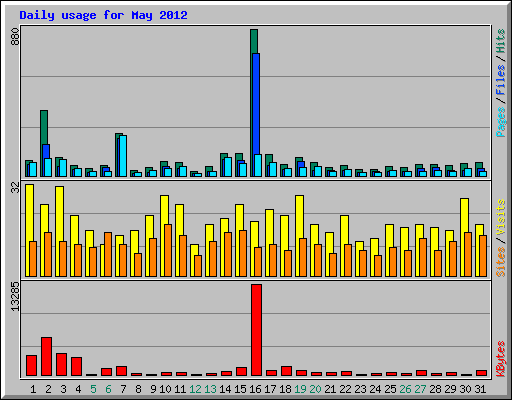Click the green day '13' x-axis label
The height and width of the screenshot is (400, 512).
point(210,389)
